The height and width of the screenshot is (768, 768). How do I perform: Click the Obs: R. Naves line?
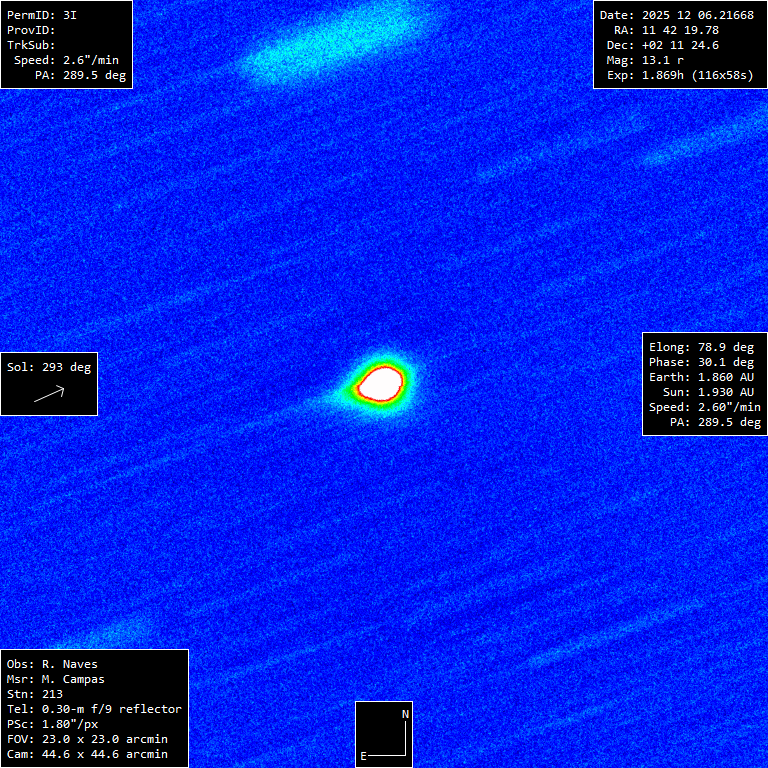52,664
